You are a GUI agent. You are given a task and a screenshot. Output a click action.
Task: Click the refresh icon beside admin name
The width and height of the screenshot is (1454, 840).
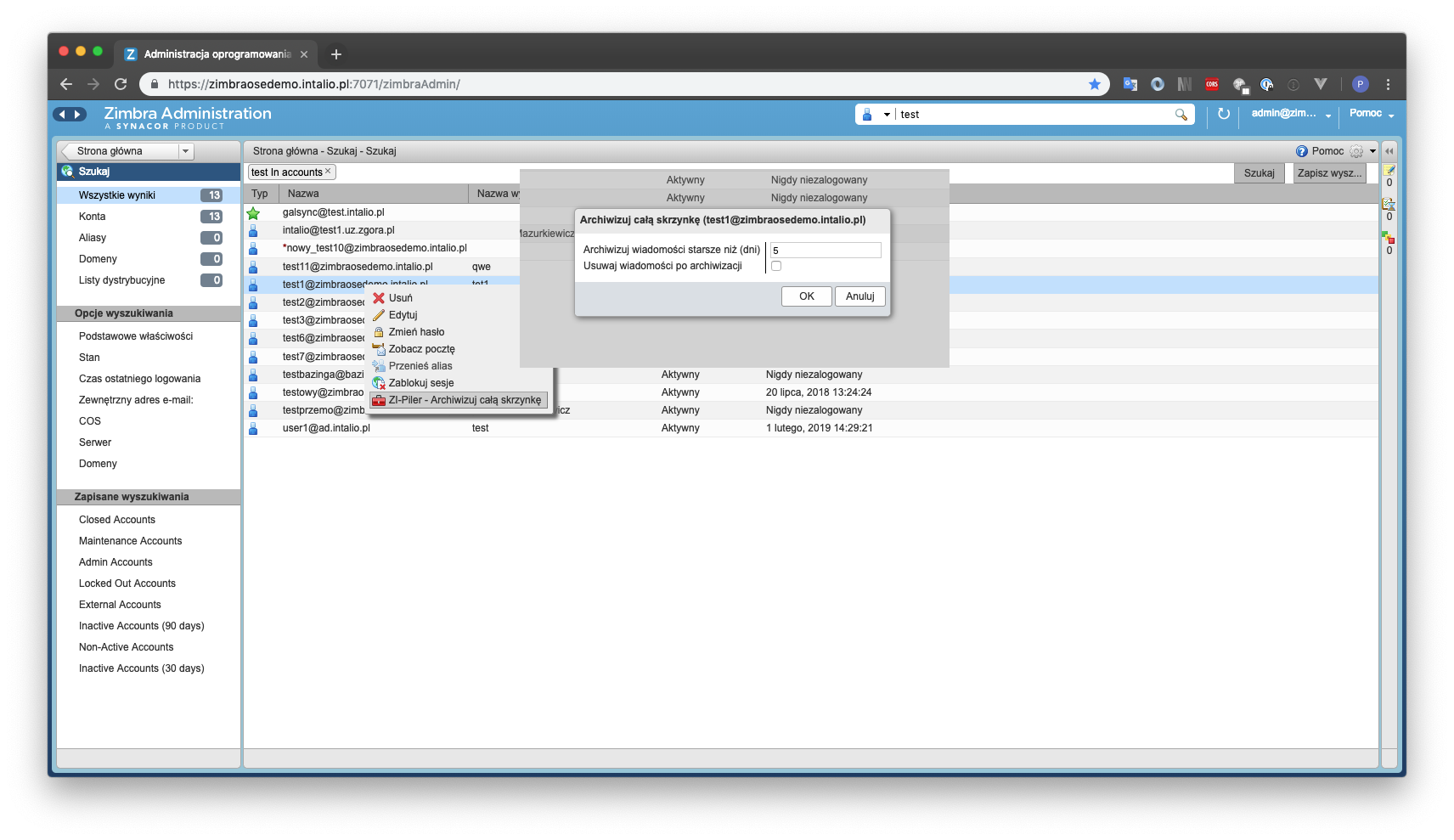click(1223, 114)
